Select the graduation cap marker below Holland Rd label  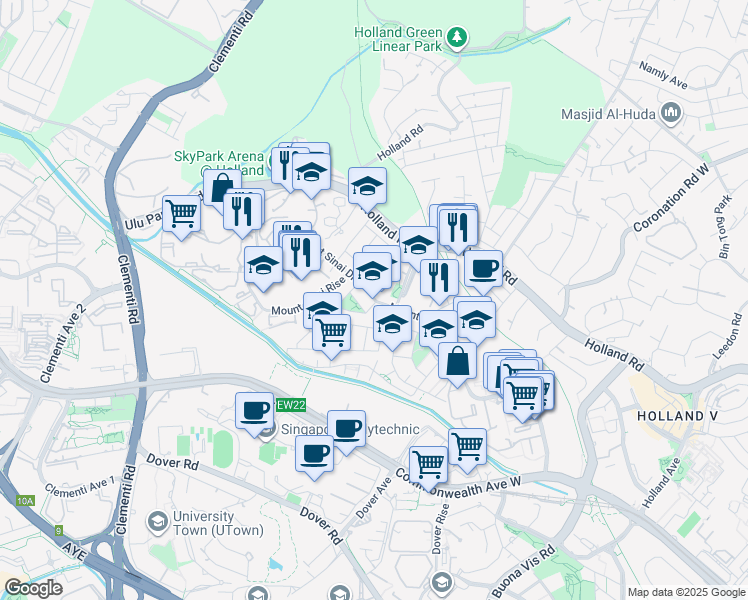[x=367, y=187]
